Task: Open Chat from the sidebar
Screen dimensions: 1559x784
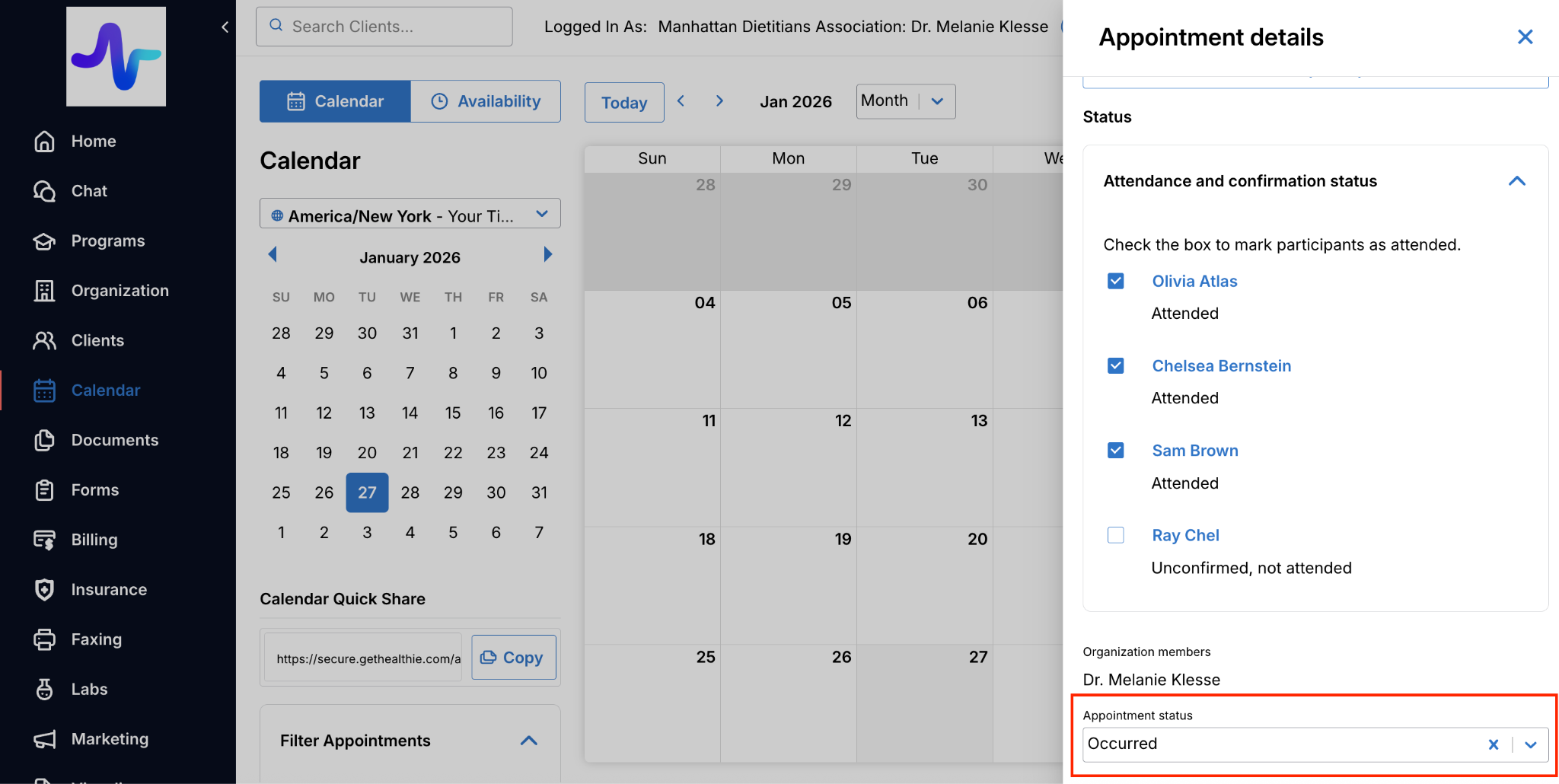Action: pyautogui.click(x=89, y=191)
